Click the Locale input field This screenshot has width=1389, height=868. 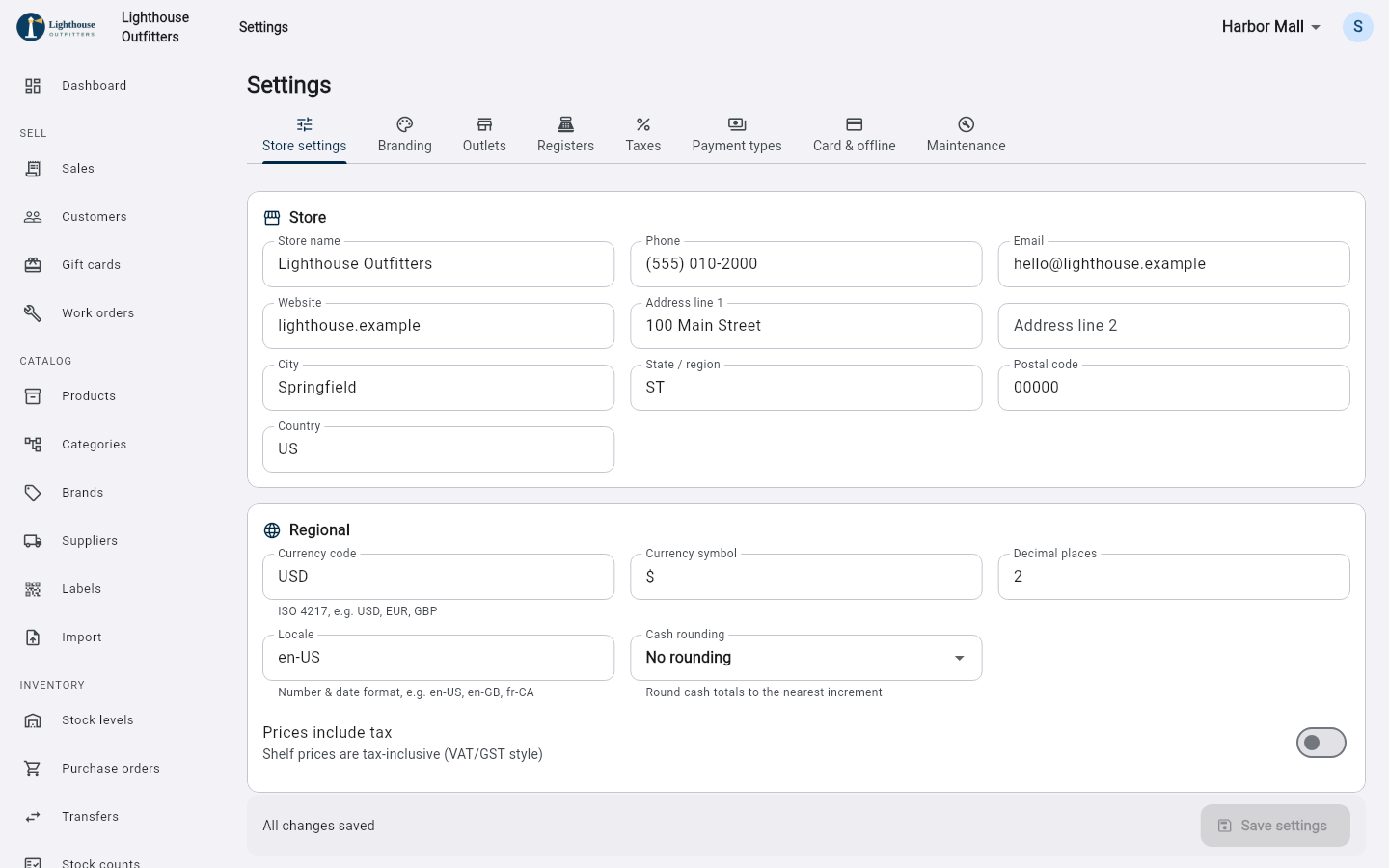coord(439,658)
